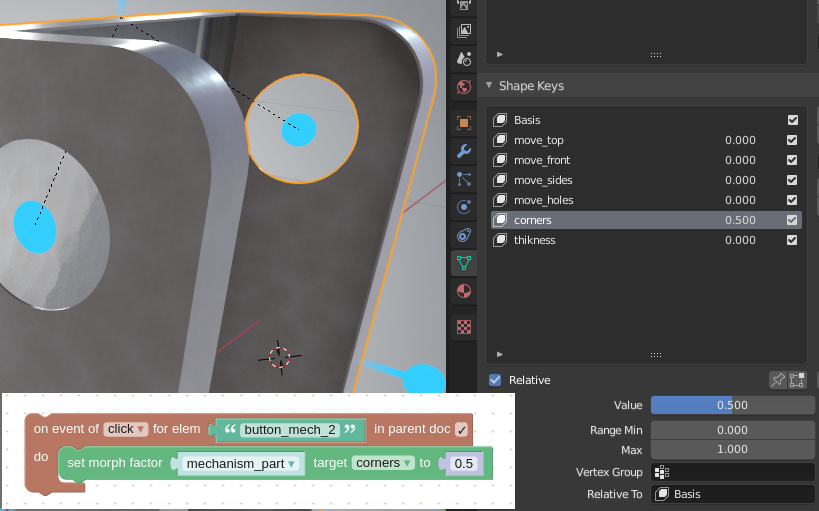This screenshot has width=819, height=511.
Task: Open the View Layer properties tab
Action: [x=463, y=30]
